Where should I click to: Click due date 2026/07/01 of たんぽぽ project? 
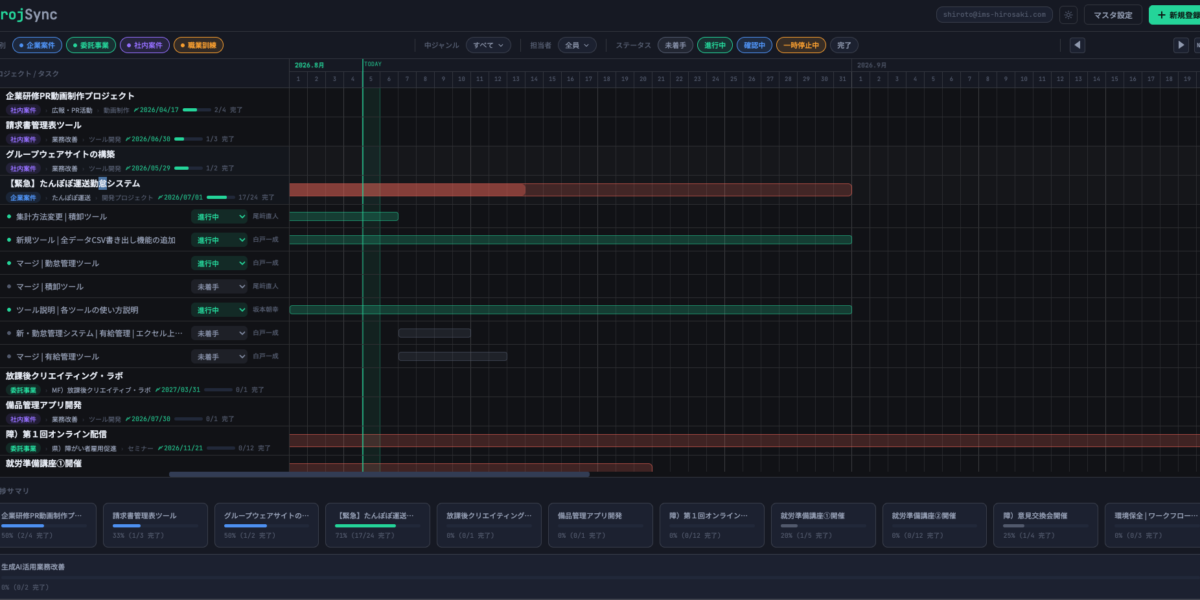click(180, 198)
